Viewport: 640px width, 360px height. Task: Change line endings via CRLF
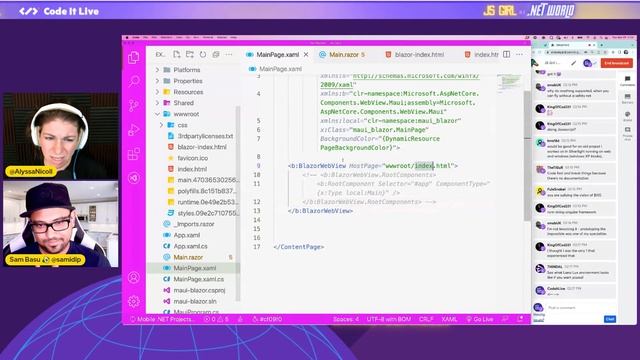426,319
